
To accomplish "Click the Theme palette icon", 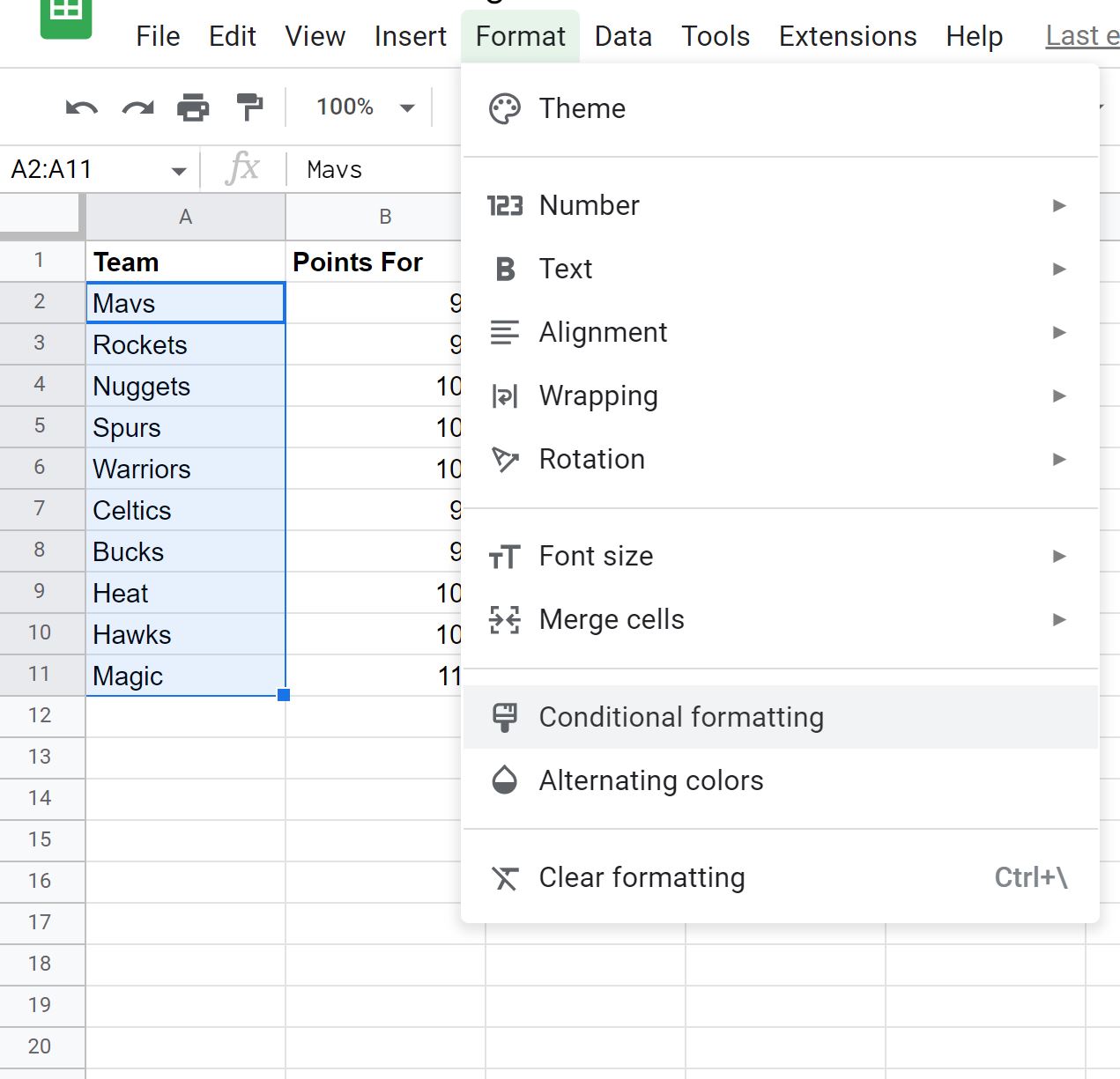I will [x=505, y=108].
